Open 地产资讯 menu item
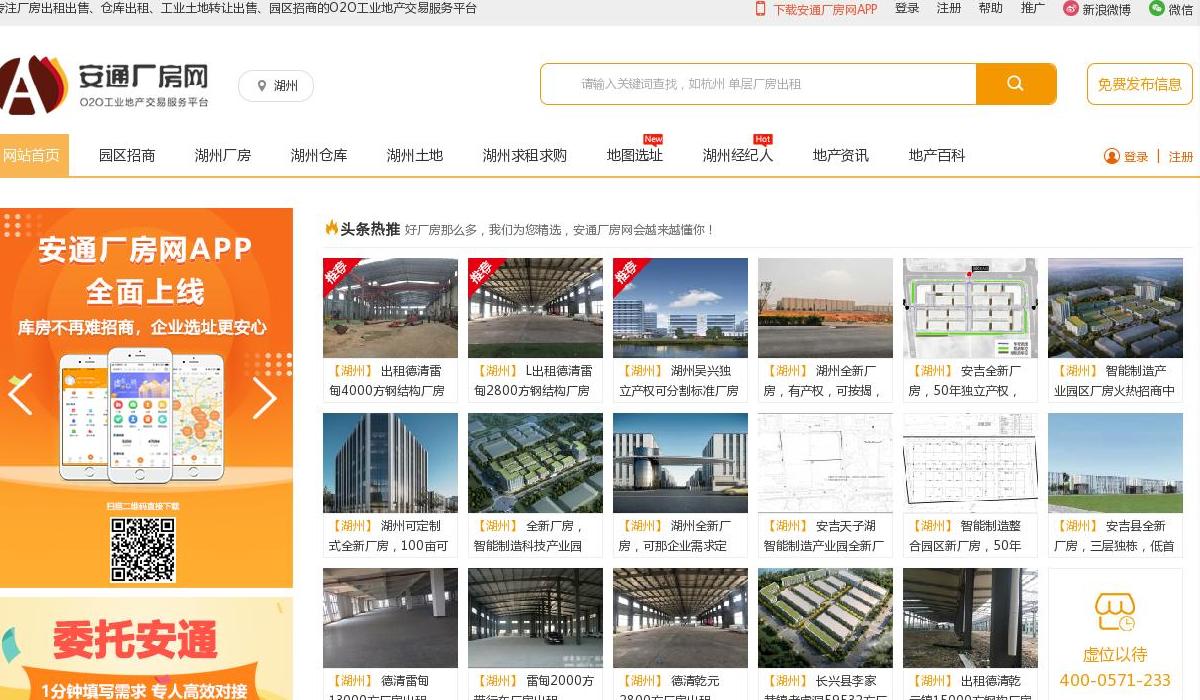Viewport: 1200px width, 700px height. pyautogui.click(x=841, y=155)
